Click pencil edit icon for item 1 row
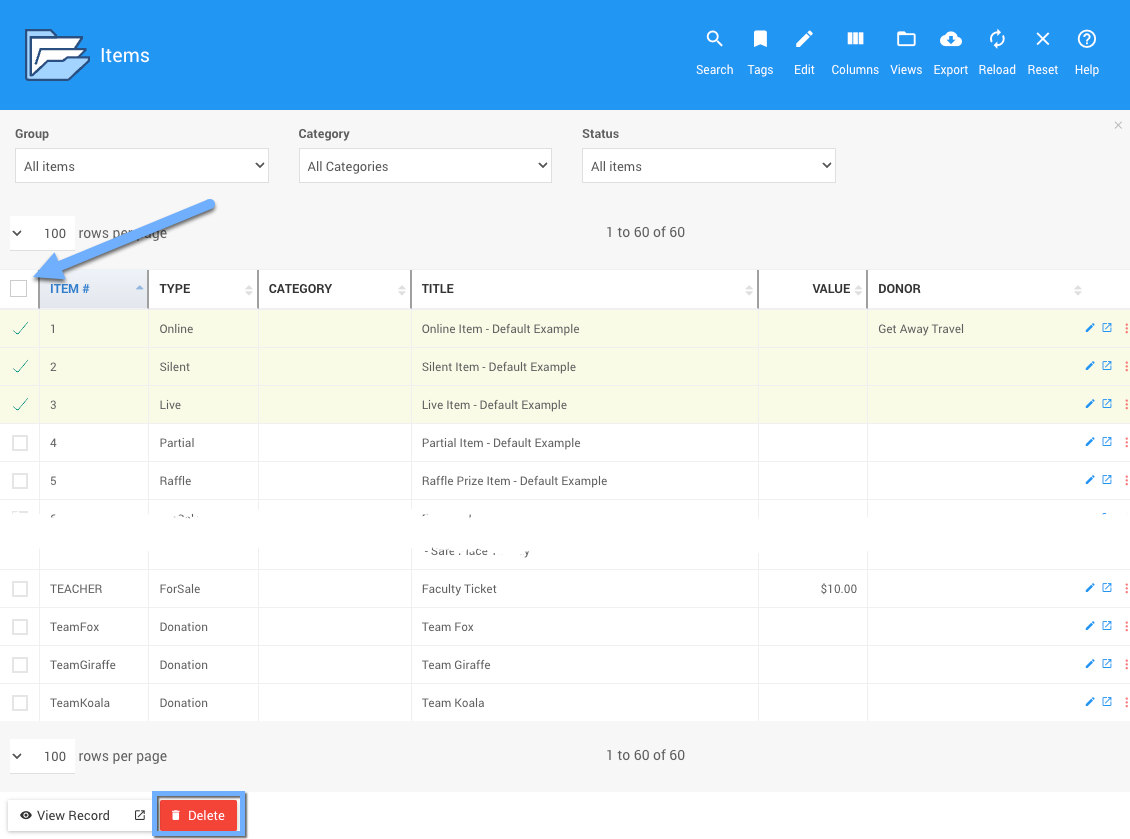The width and height of the screenshot is (1130, 839). (1090, 328)
